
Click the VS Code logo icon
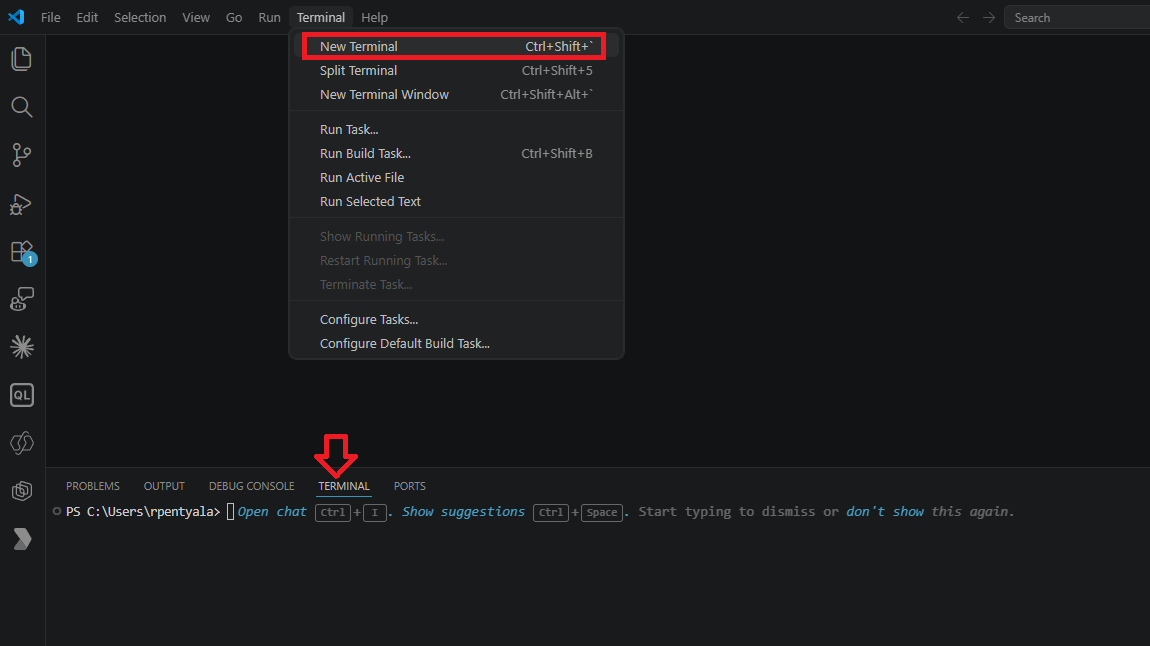tap(16, 17)
